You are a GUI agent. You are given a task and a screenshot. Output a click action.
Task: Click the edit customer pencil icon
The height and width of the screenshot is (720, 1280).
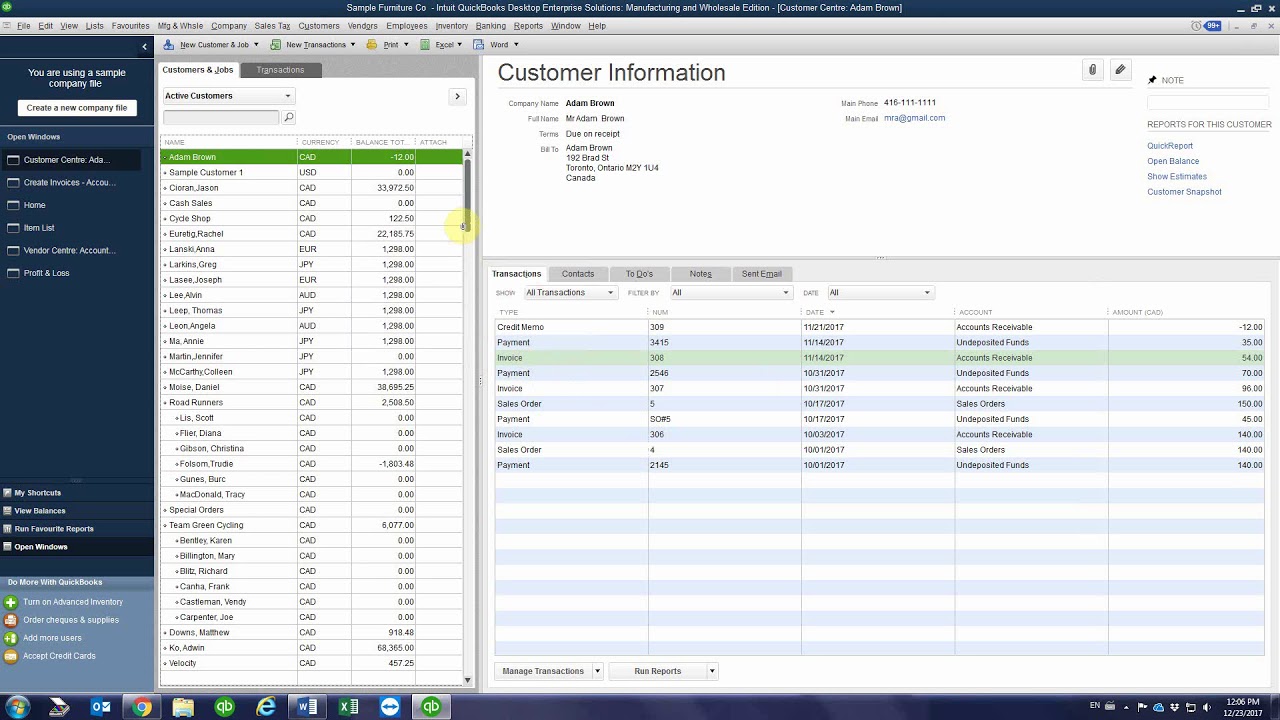[1120, 70]
